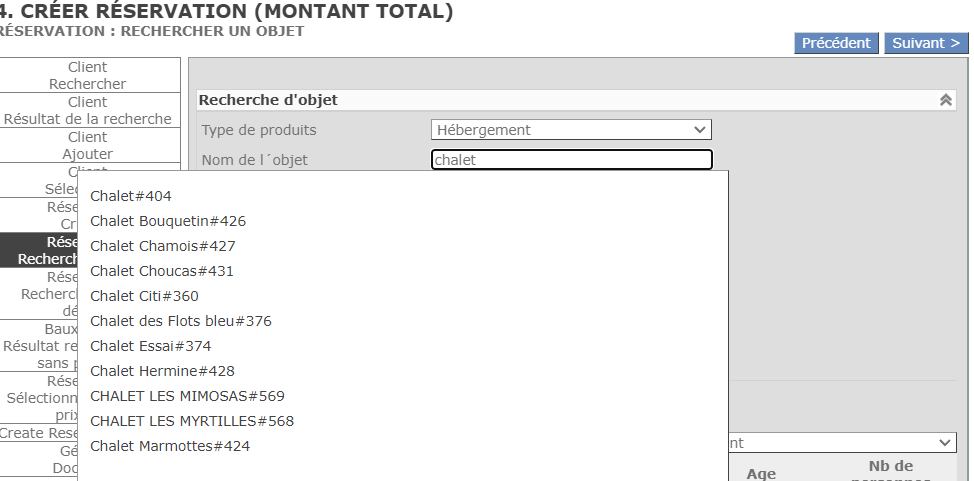Choose Chalet Bouquetin#426 suggestion

point(168,221)
